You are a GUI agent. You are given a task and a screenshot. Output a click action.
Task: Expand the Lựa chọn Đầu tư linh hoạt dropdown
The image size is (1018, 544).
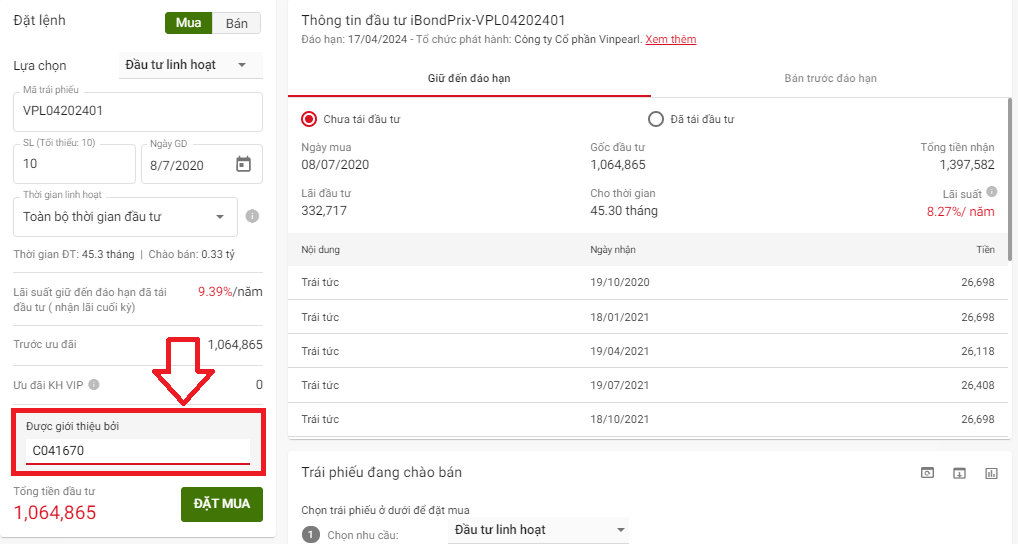click(x=189, y=65)
